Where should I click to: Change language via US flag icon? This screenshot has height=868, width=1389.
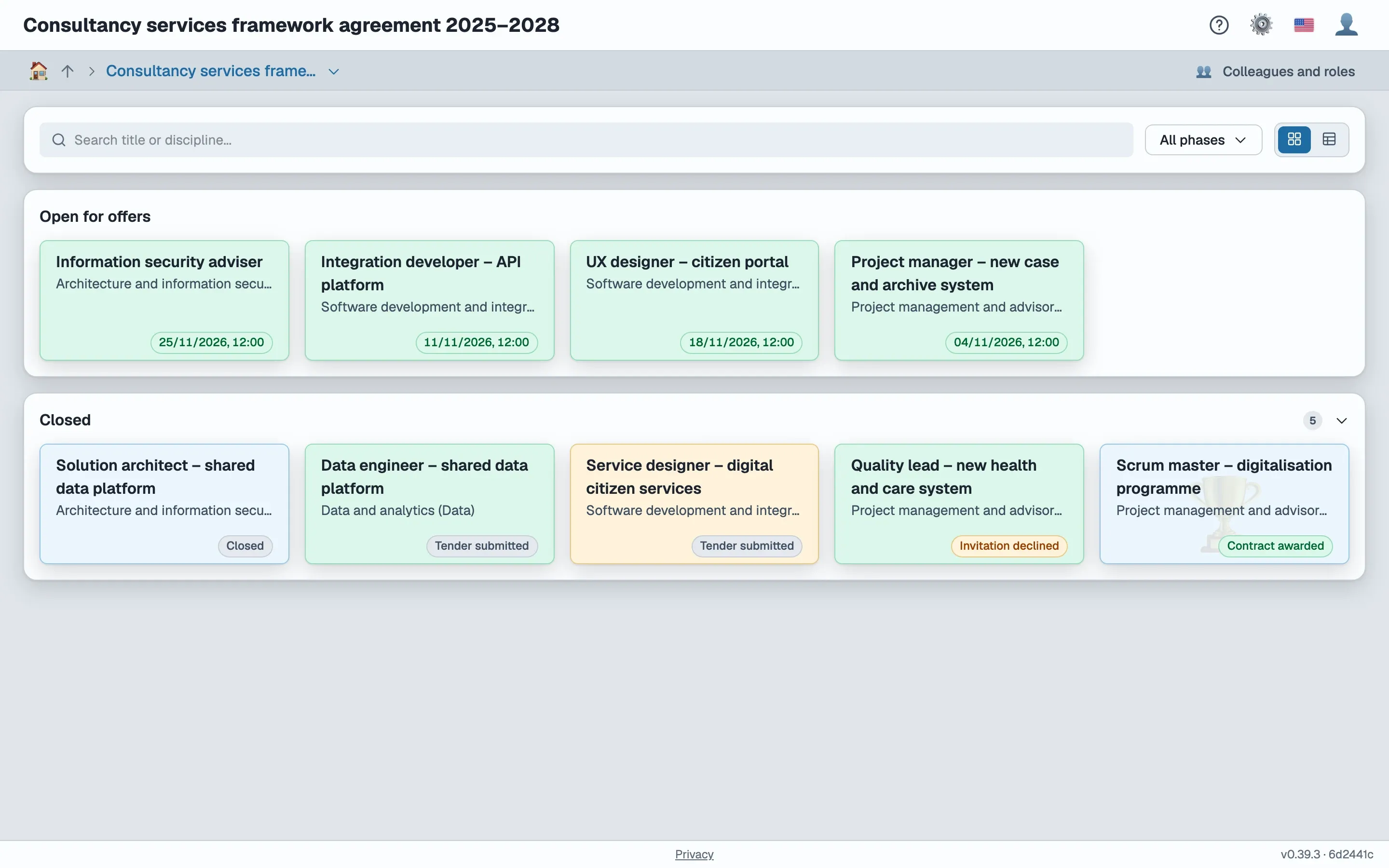click(x=1304, y=25)
